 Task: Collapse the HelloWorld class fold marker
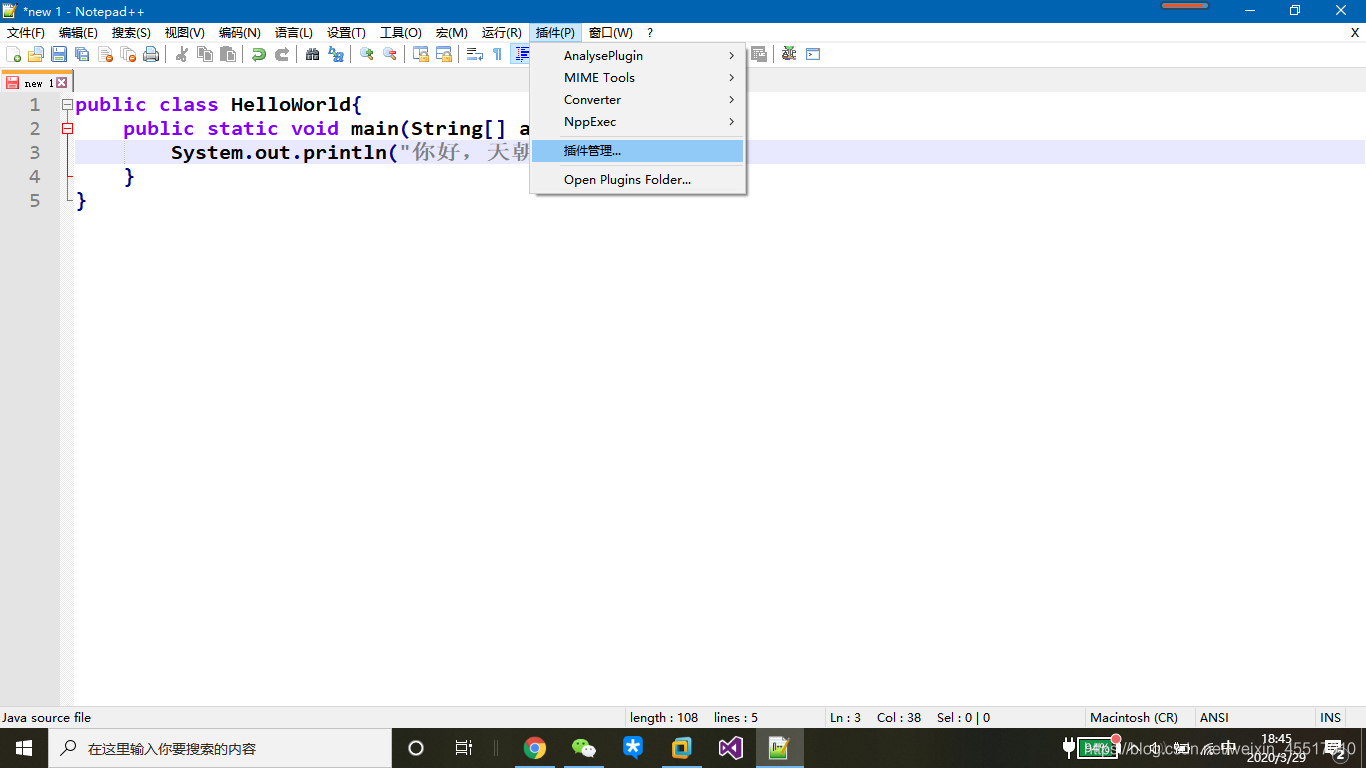(67, 105)
